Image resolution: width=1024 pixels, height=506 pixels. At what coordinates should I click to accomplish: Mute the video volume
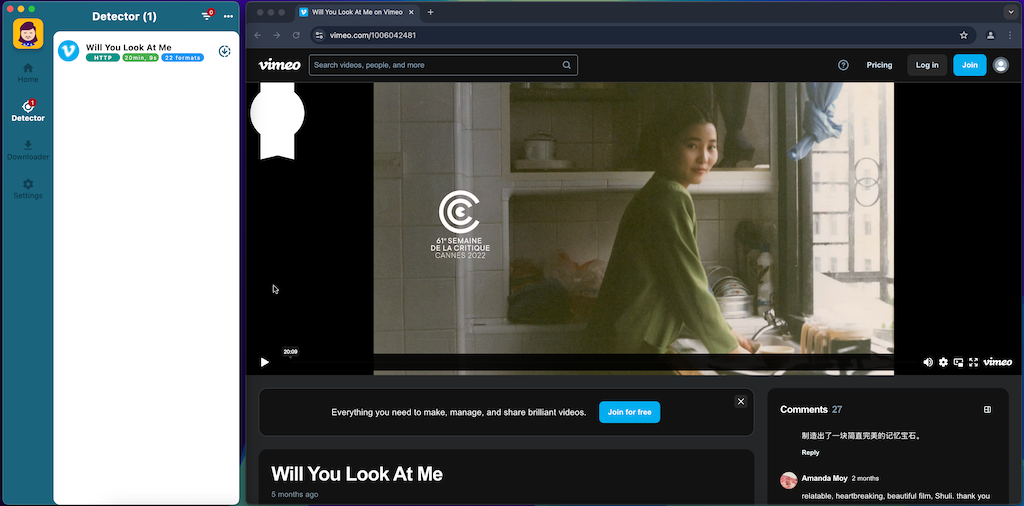928,362
